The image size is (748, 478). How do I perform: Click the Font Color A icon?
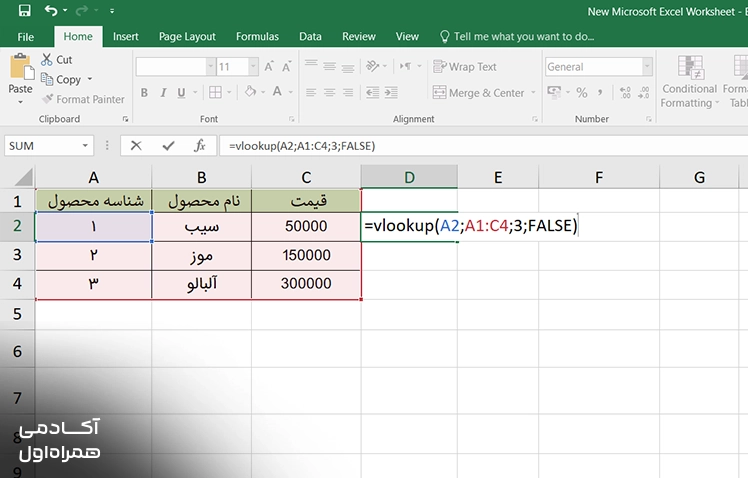coord(277,91)
